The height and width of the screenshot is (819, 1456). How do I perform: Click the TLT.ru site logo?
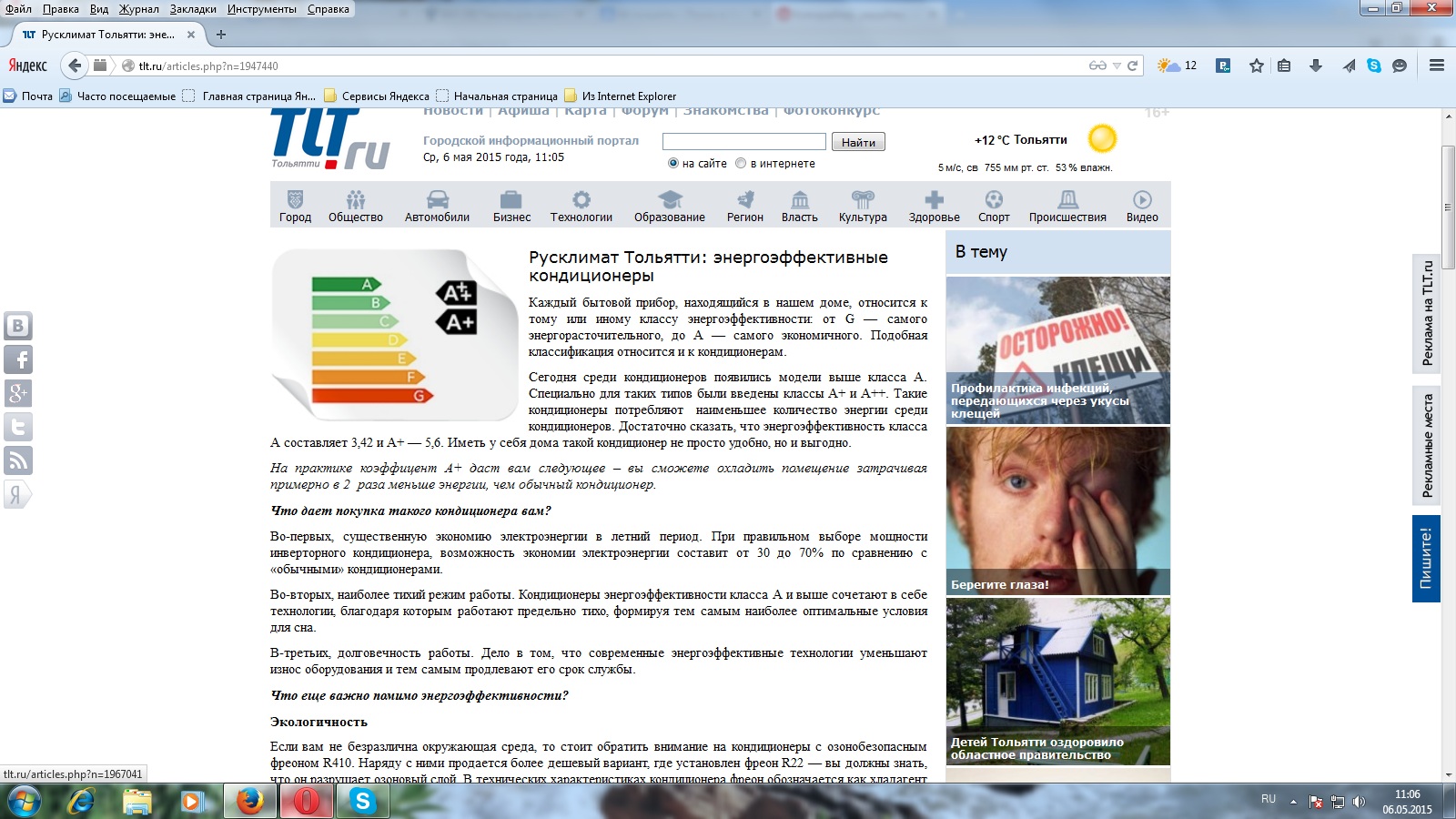pos(330,138)
